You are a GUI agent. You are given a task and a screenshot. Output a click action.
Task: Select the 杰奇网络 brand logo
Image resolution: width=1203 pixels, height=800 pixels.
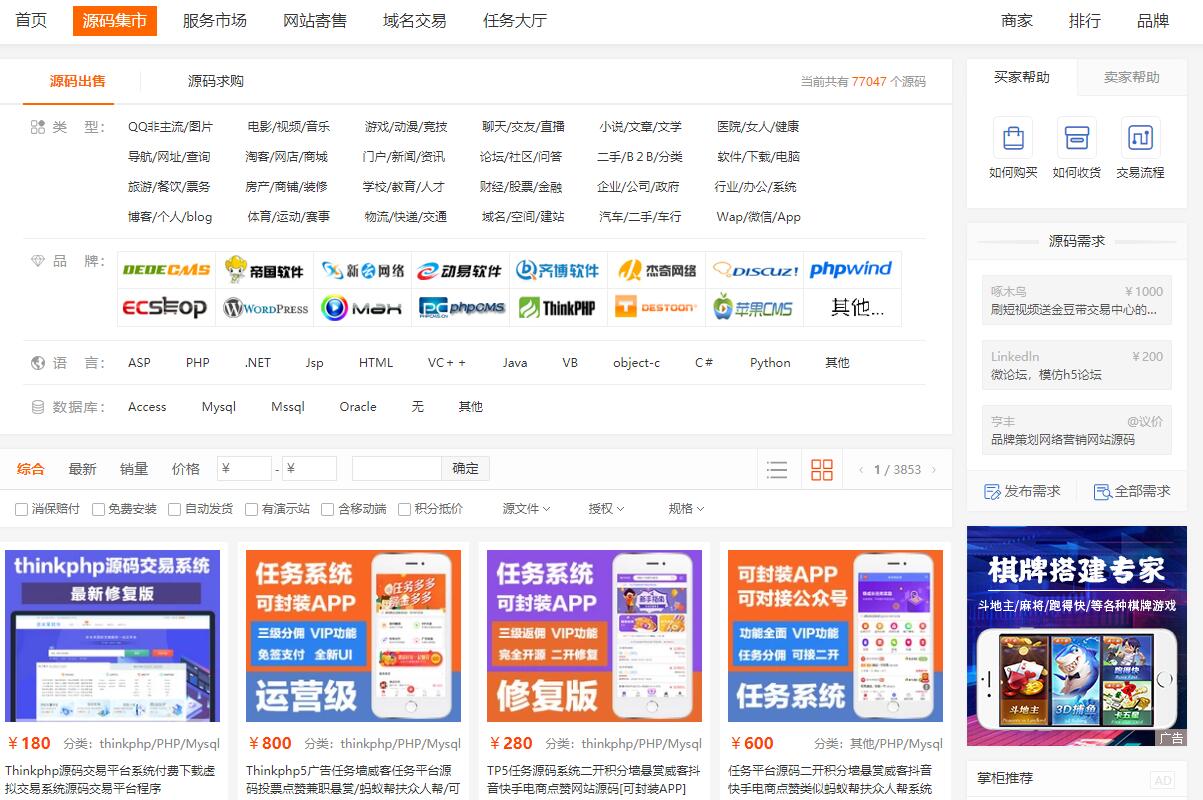pos(656,270)
